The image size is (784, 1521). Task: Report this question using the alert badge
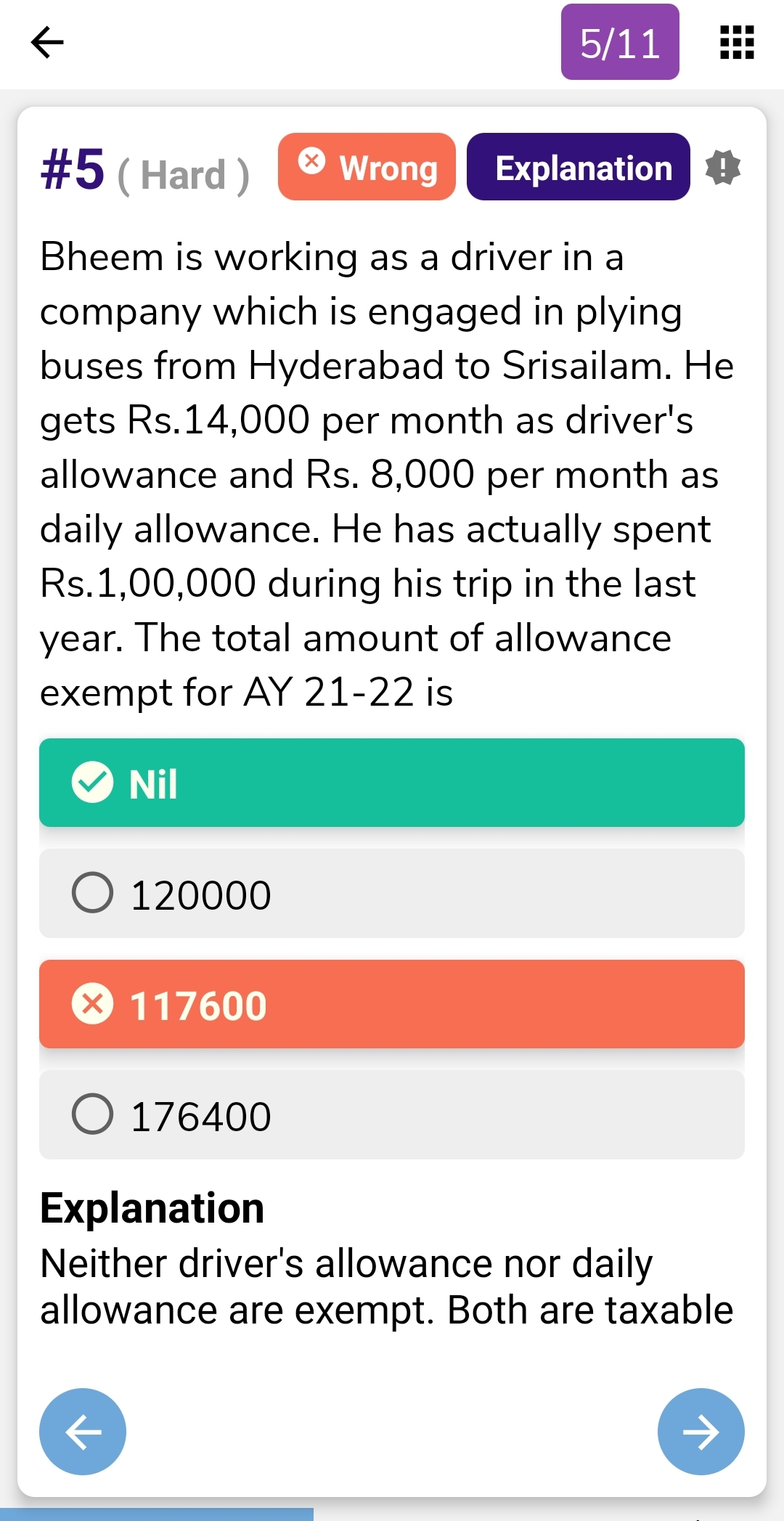pos(722,168)
